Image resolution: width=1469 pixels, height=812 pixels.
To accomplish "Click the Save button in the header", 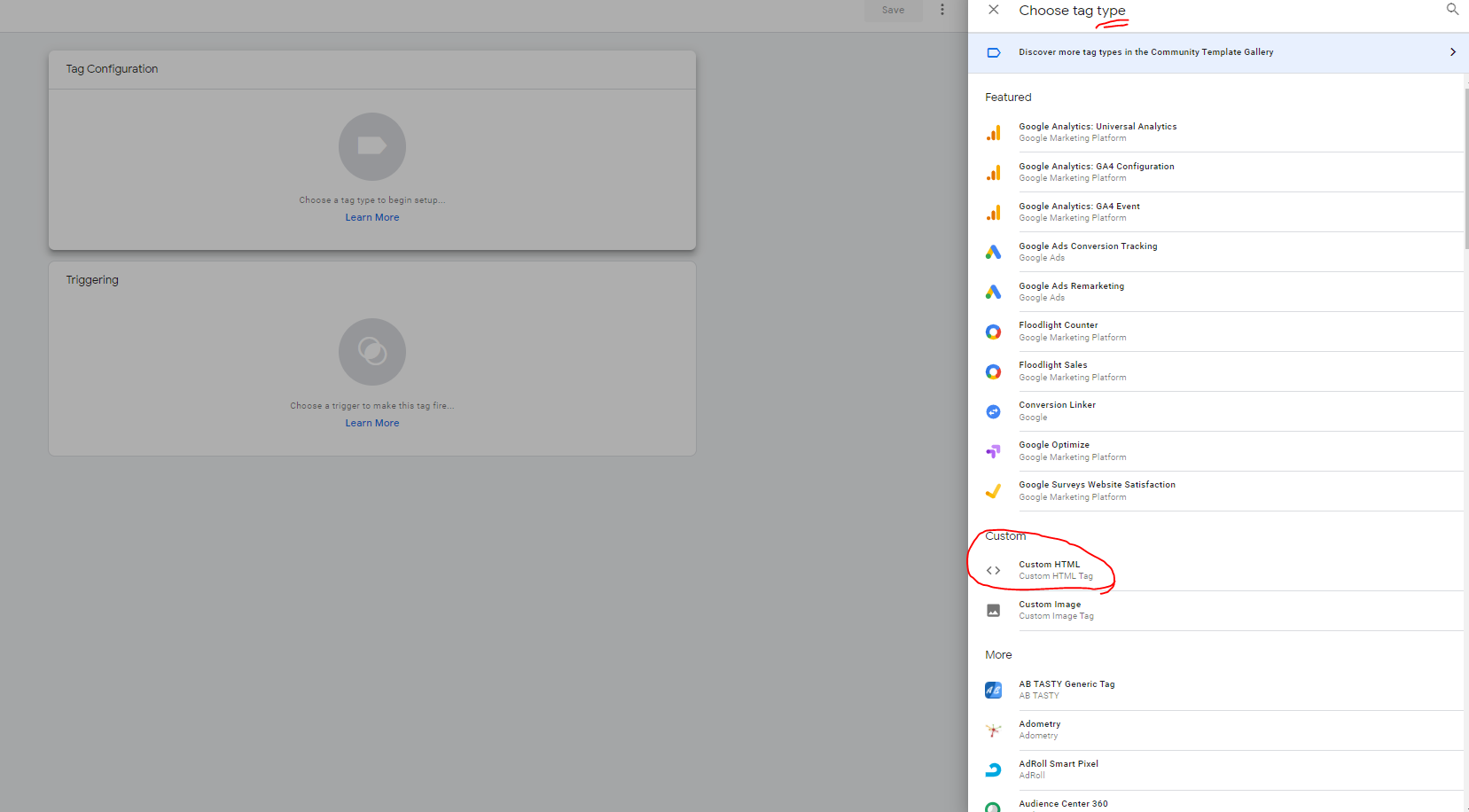I will coord(893,11).
